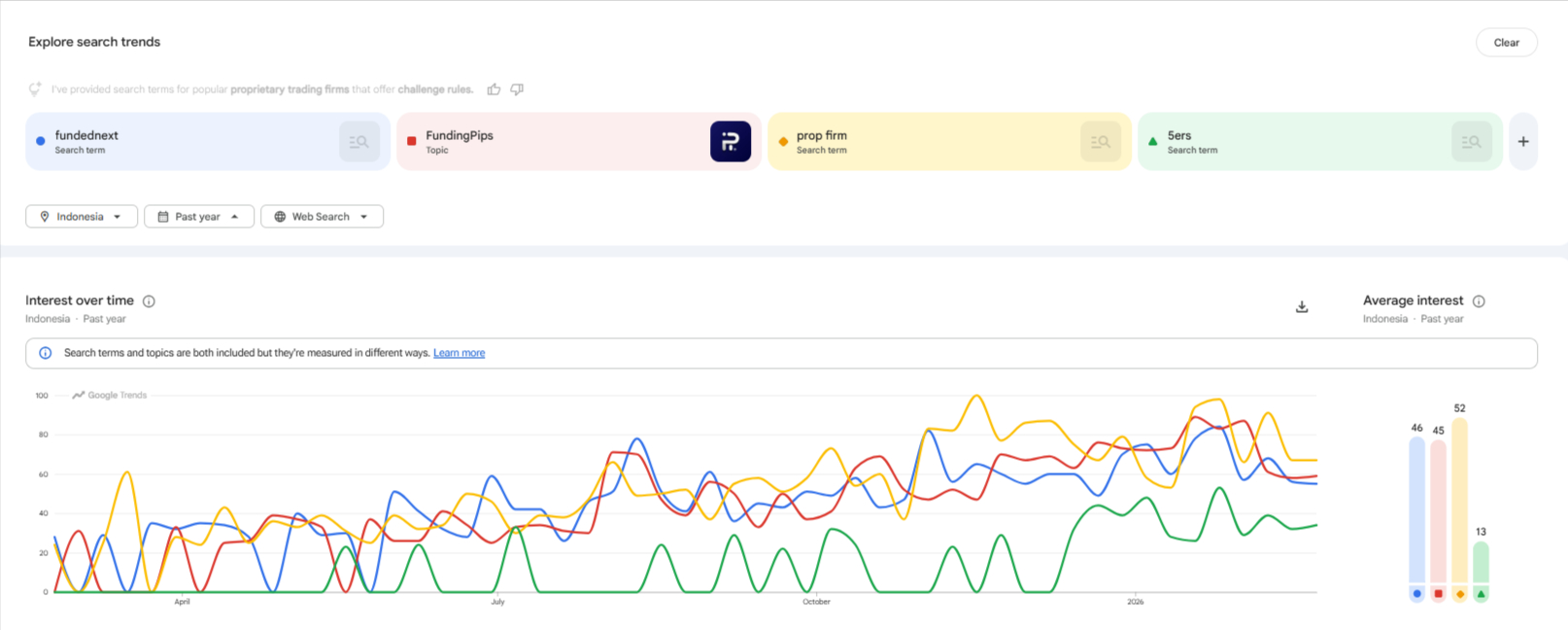Click the blue circle icon under the average bars
The width and height of the screenshot is (1568, 630).
(1416, 594)
